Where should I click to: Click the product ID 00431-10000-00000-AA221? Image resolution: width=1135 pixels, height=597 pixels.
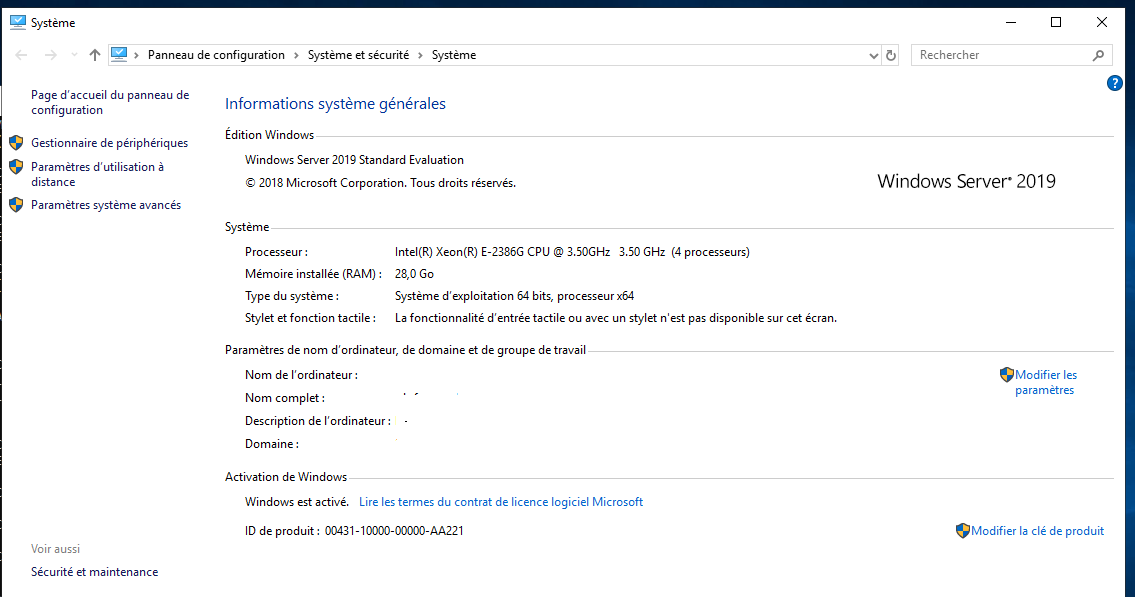[394, 530]
